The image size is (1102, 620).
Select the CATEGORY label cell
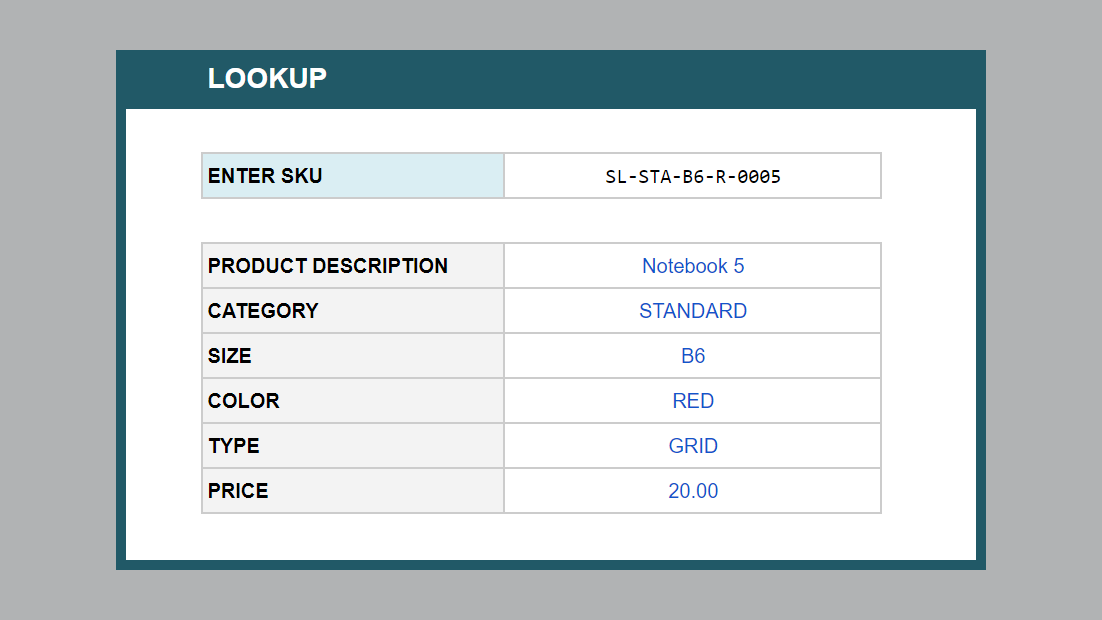(x=352, y=311)
